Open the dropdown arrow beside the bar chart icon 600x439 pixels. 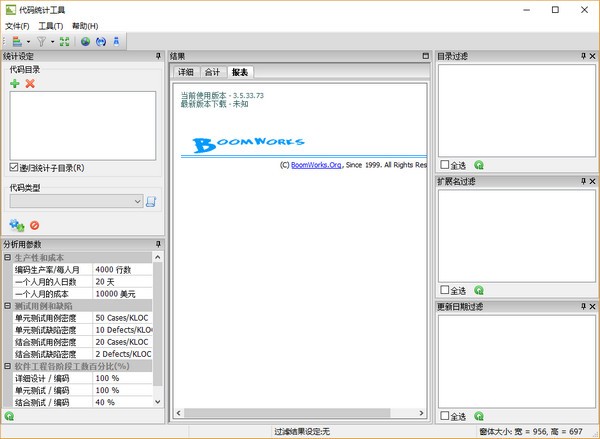(x=28, y=42)
